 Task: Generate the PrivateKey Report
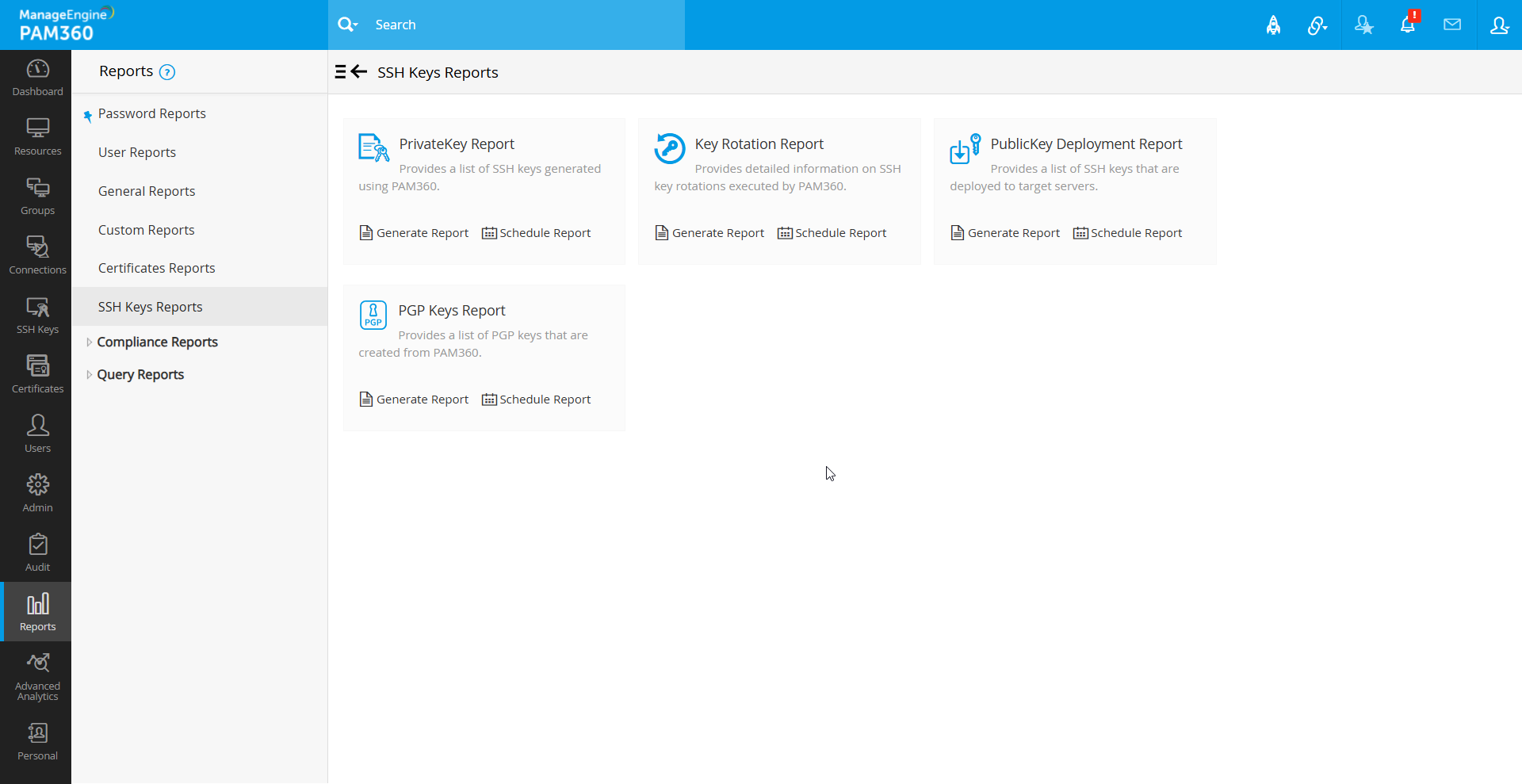(x=414, y=233)
